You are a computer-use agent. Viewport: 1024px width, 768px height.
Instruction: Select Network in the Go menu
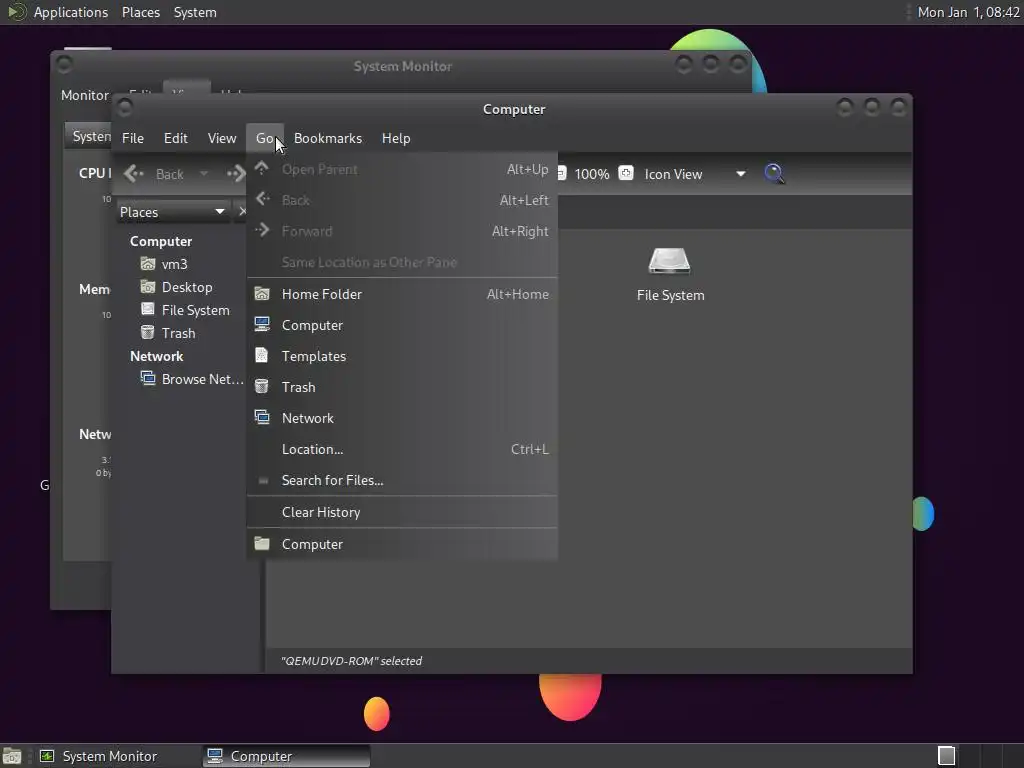pos(402,418)
